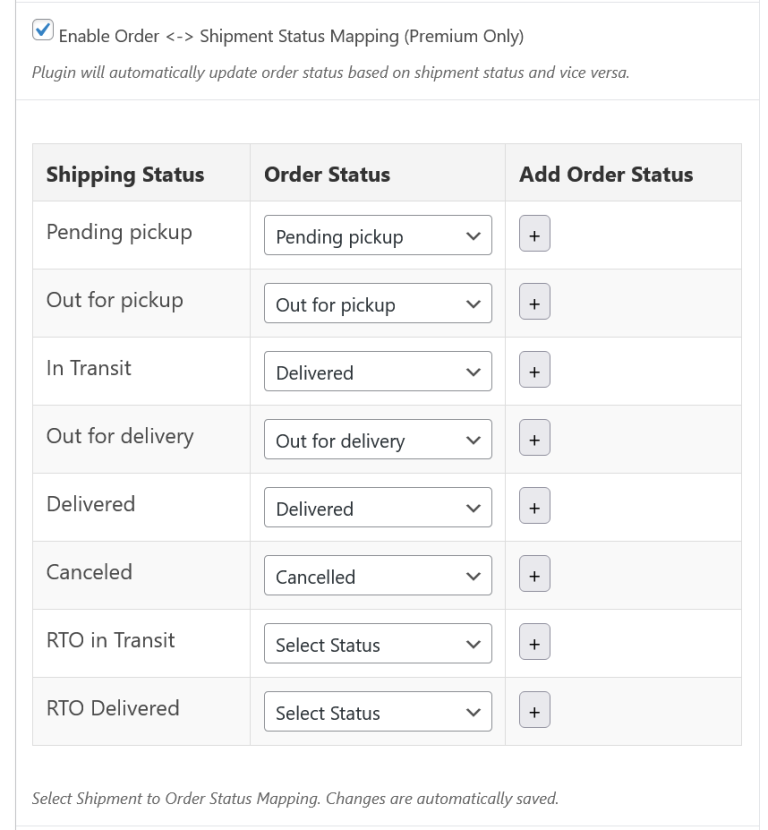768x830 pixels.
Task: Open the In Transit order status dropdown
Action: click(377, 372)
